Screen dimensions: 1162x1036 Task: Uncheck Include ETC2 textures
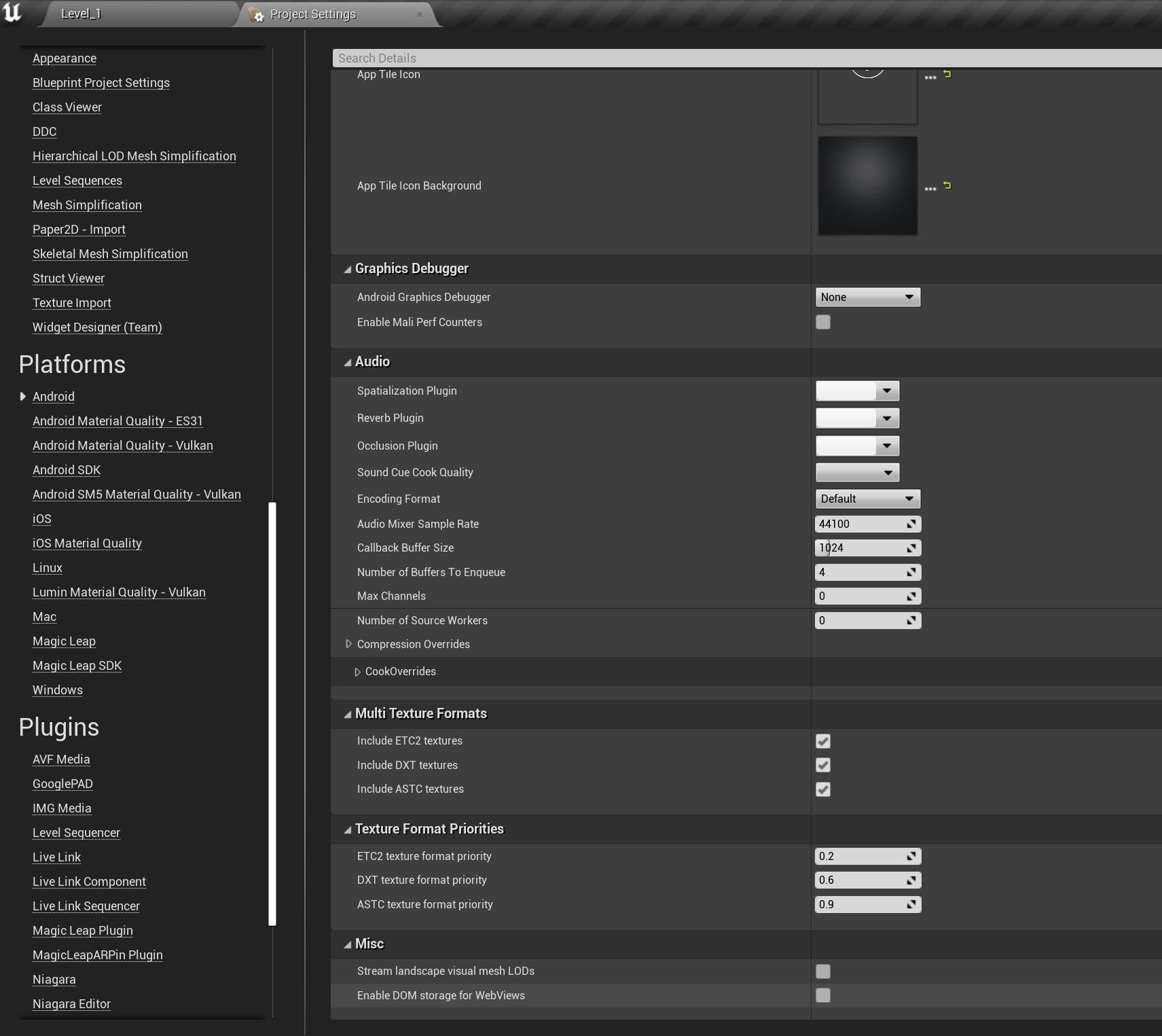coord(823,741)
